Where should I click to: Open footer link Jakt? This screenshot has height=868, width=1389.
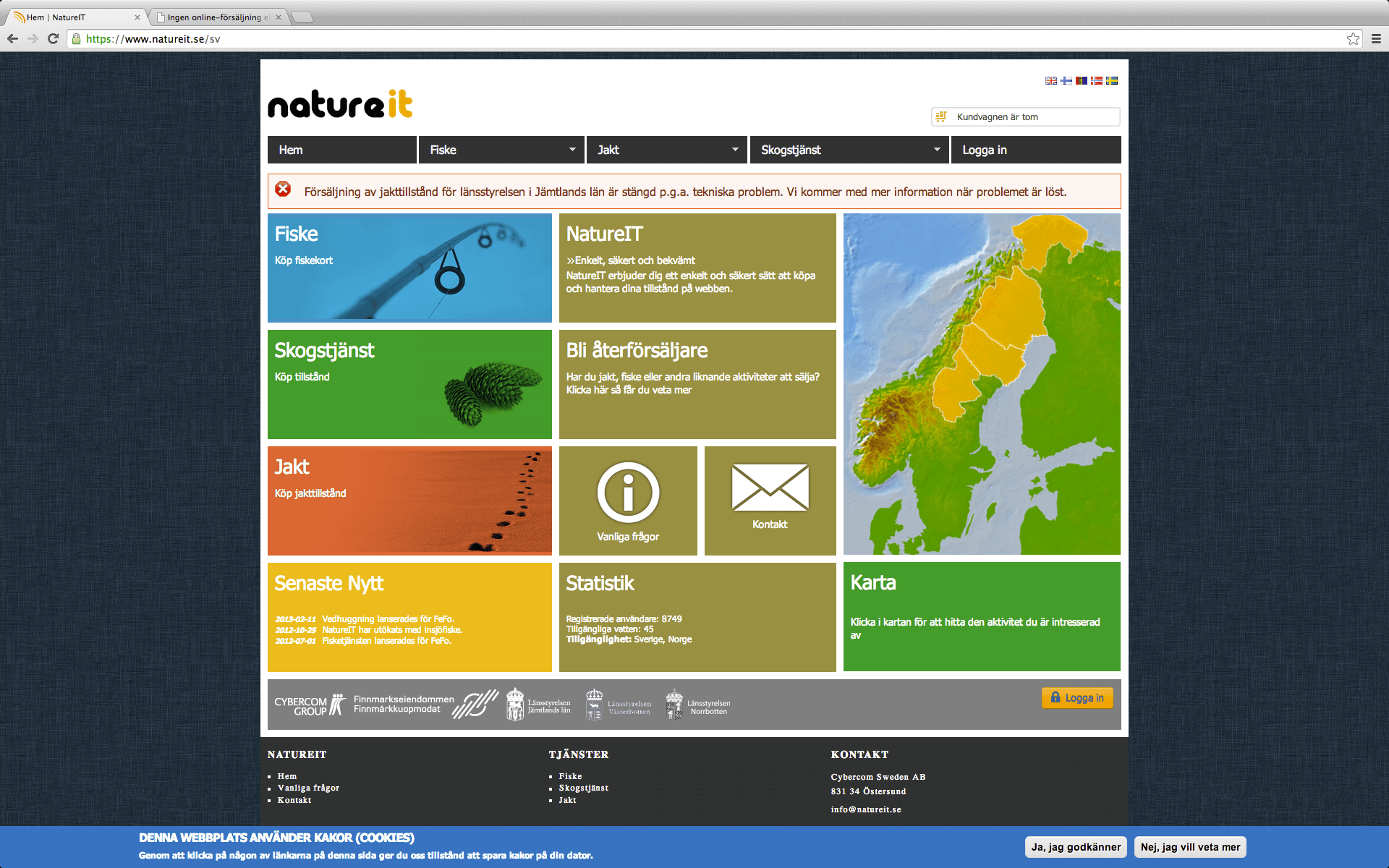pyautogui.click(x=567, y=800)
